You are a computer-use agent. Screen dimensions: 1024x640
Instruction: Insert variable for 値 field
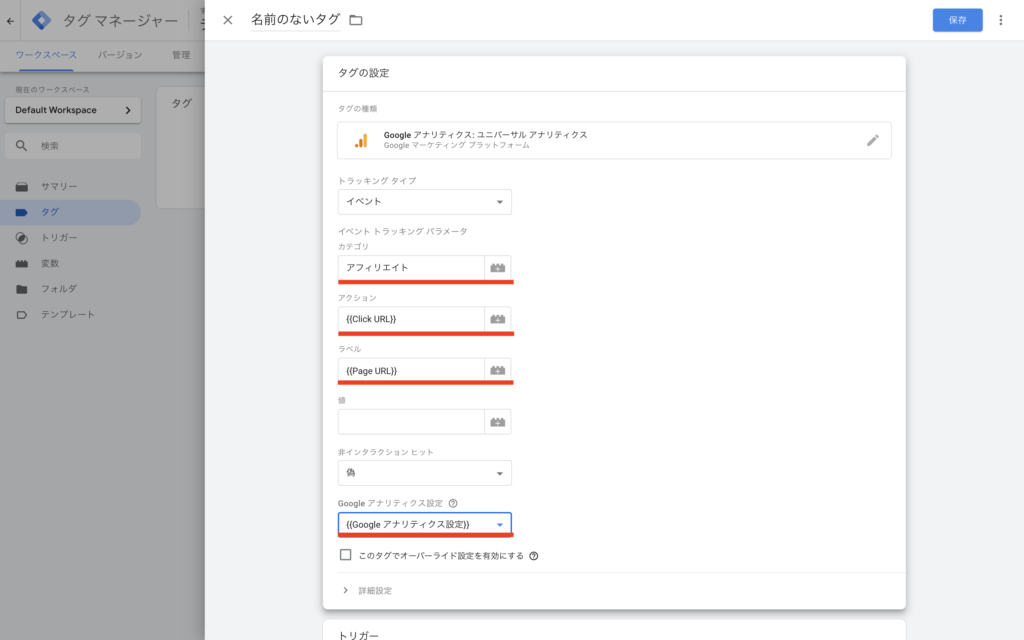[498, 422]
